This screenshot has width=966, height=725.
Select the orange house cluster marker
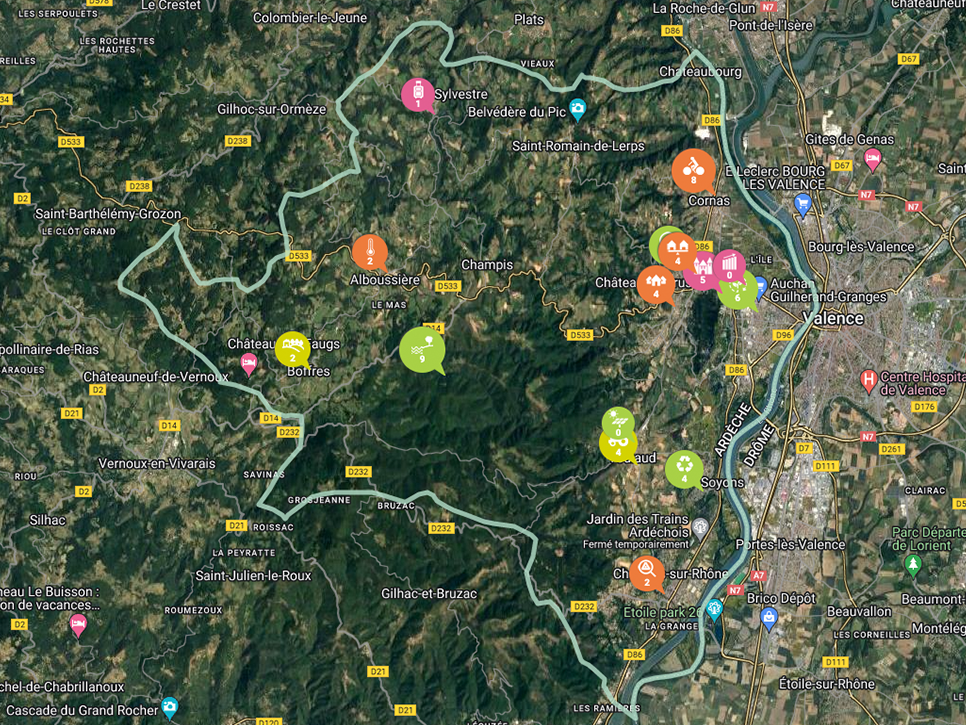(656, 285)
